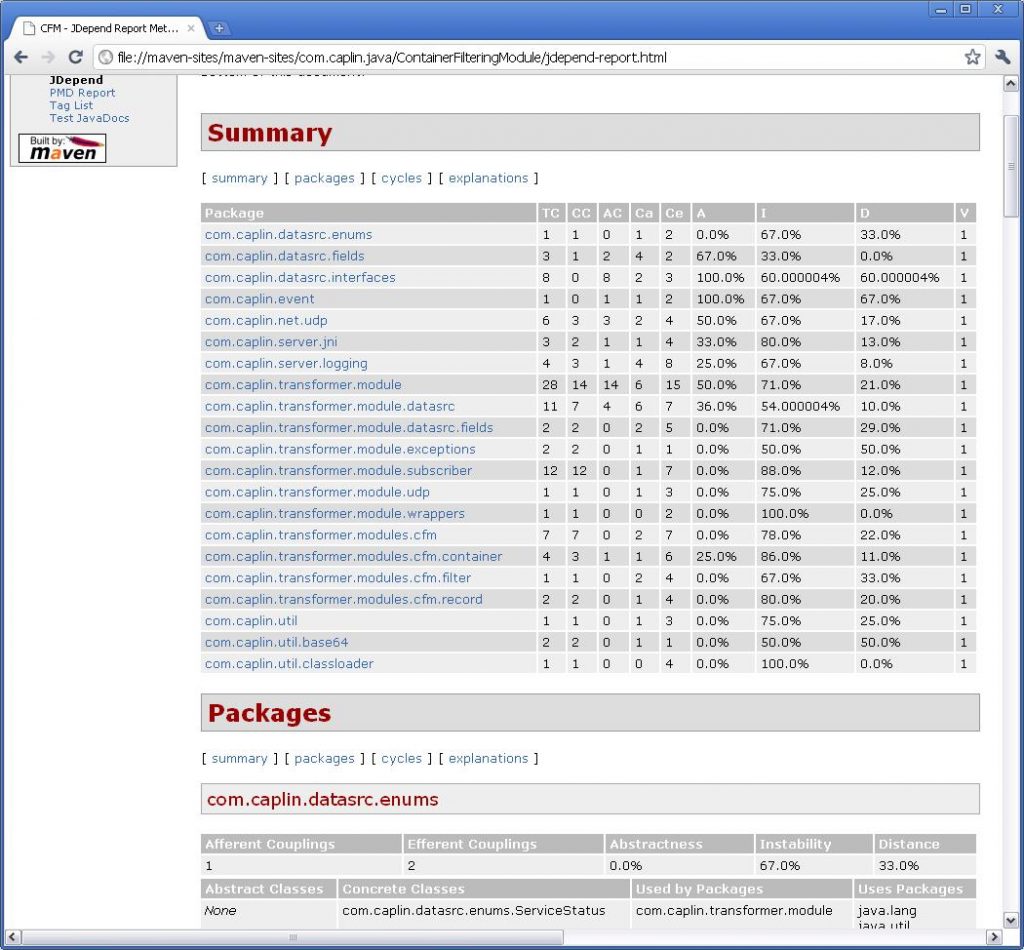Screen dimensions: 1024x950
Task: Reload the page with the refresh icon
Action: click(x=76, y=57)
